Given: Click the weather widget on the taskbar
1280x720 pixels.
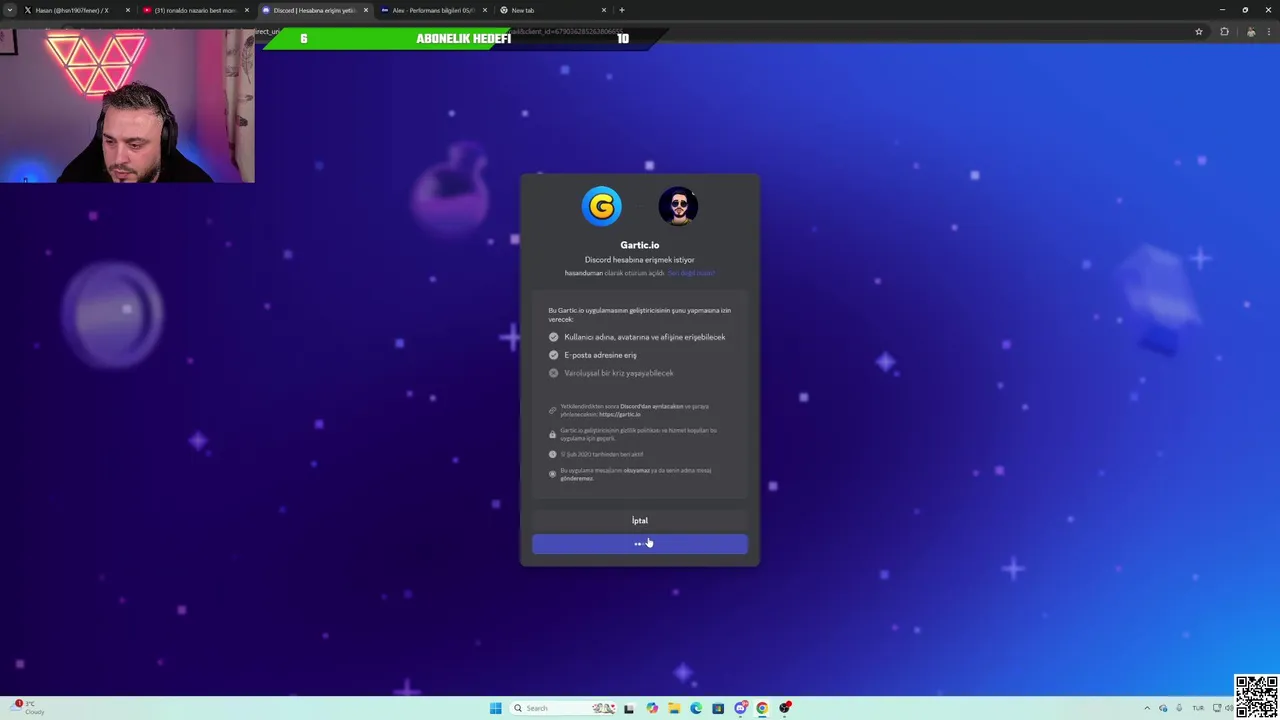Looking at the screenshot, I should point(26,708).
